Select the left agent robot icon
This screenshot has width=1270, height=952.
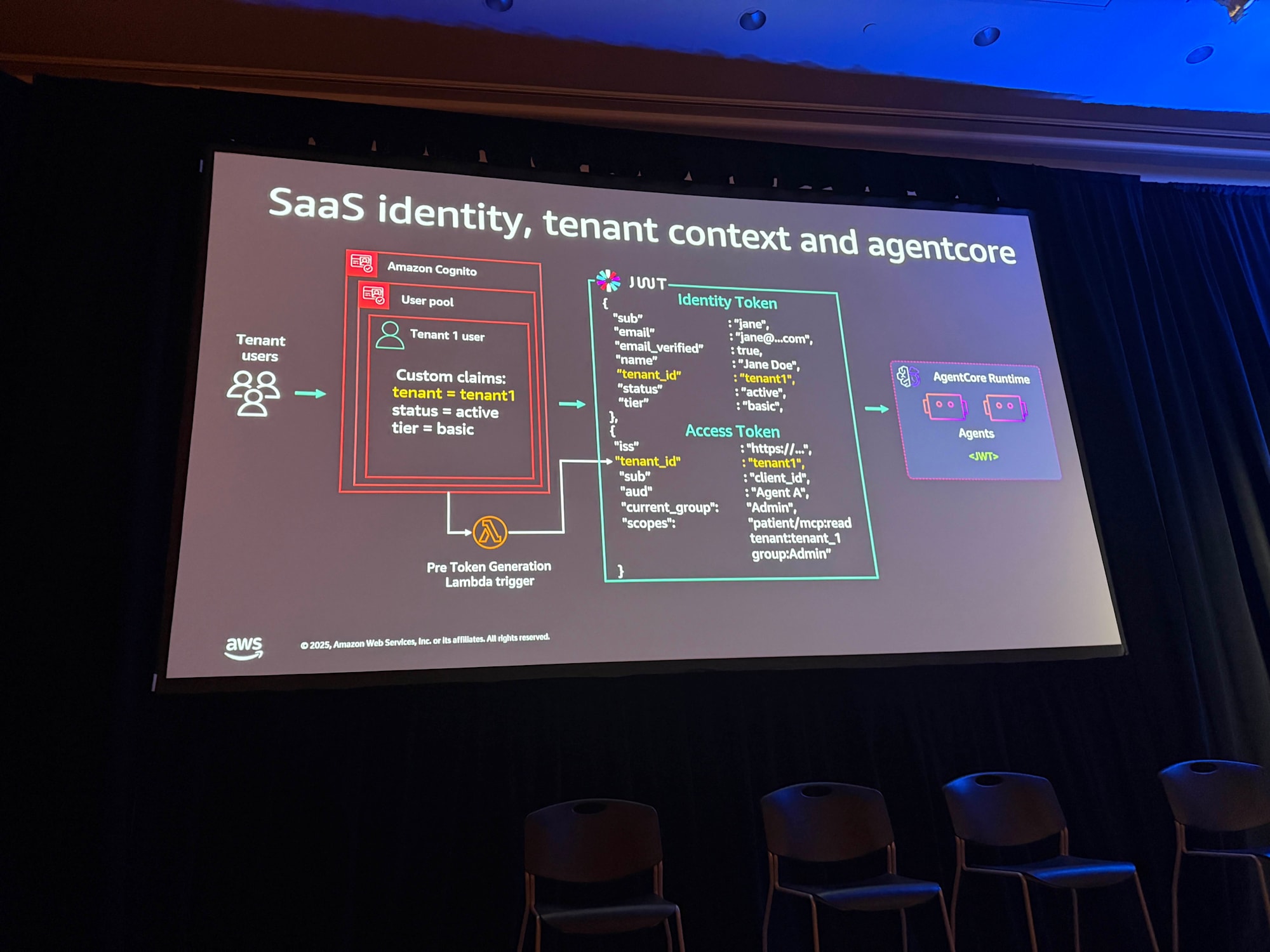tap(944, 407)
